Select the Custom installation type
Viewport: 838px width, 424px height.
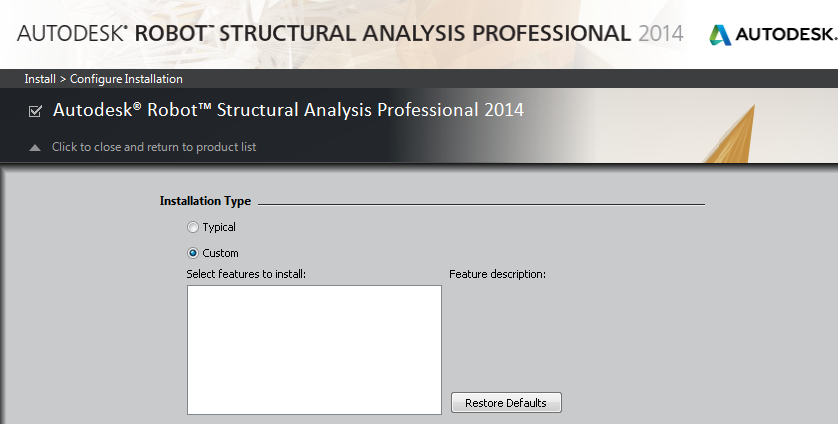point(193,253)
